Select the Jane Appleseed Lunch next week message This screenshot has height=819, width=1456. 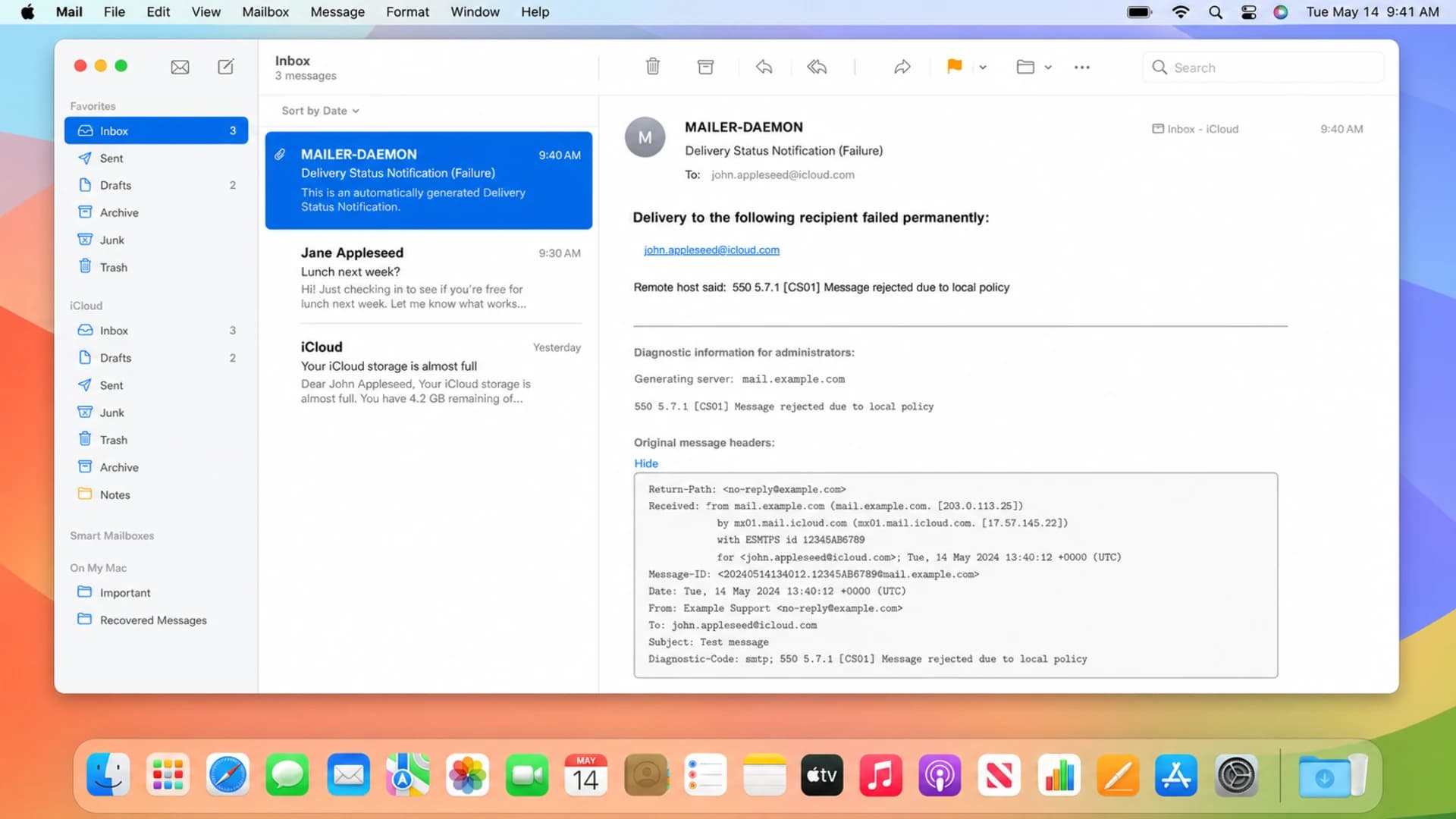pyautogui.click(x=428, y=278)
